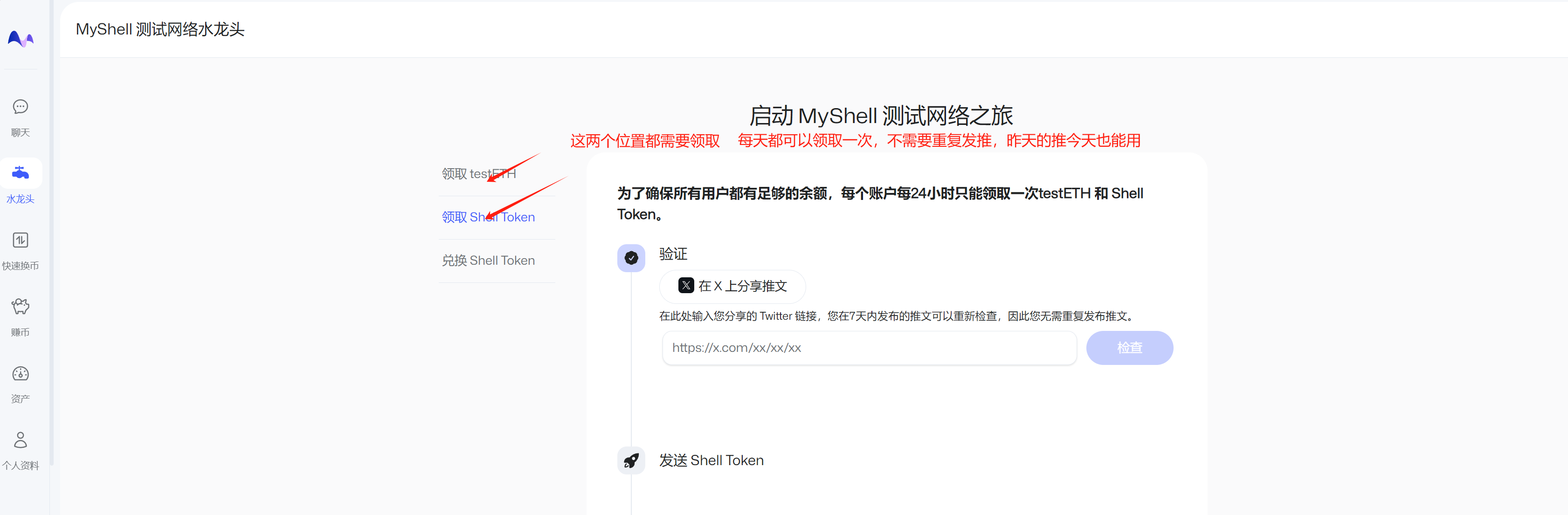Screen dimensions: 1568x515
Task: Click the 赚币 sidebar label
Action: coord(21,332)
